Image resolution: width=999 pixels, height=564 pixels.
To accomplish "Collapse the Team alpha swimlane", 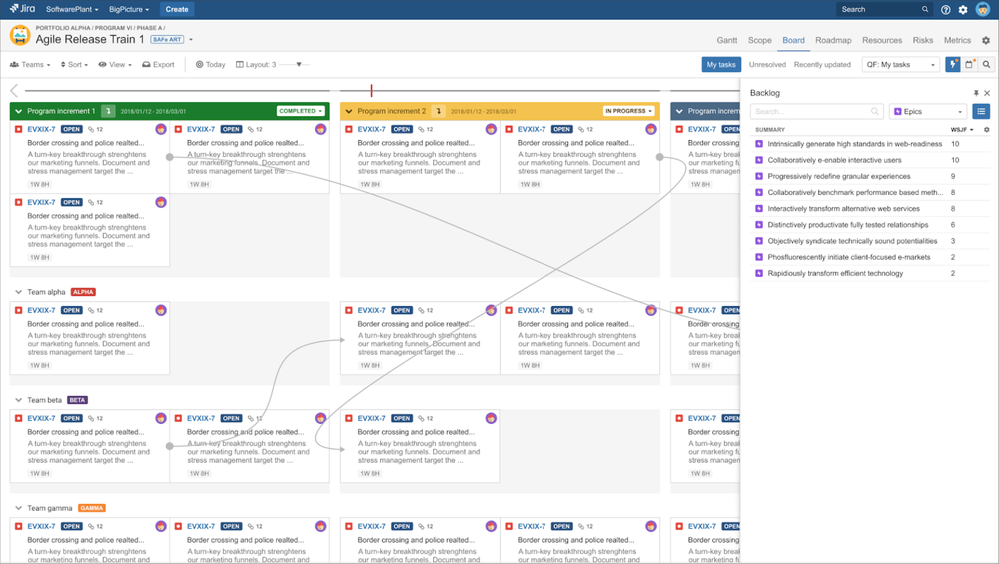I will coord(18,292).
